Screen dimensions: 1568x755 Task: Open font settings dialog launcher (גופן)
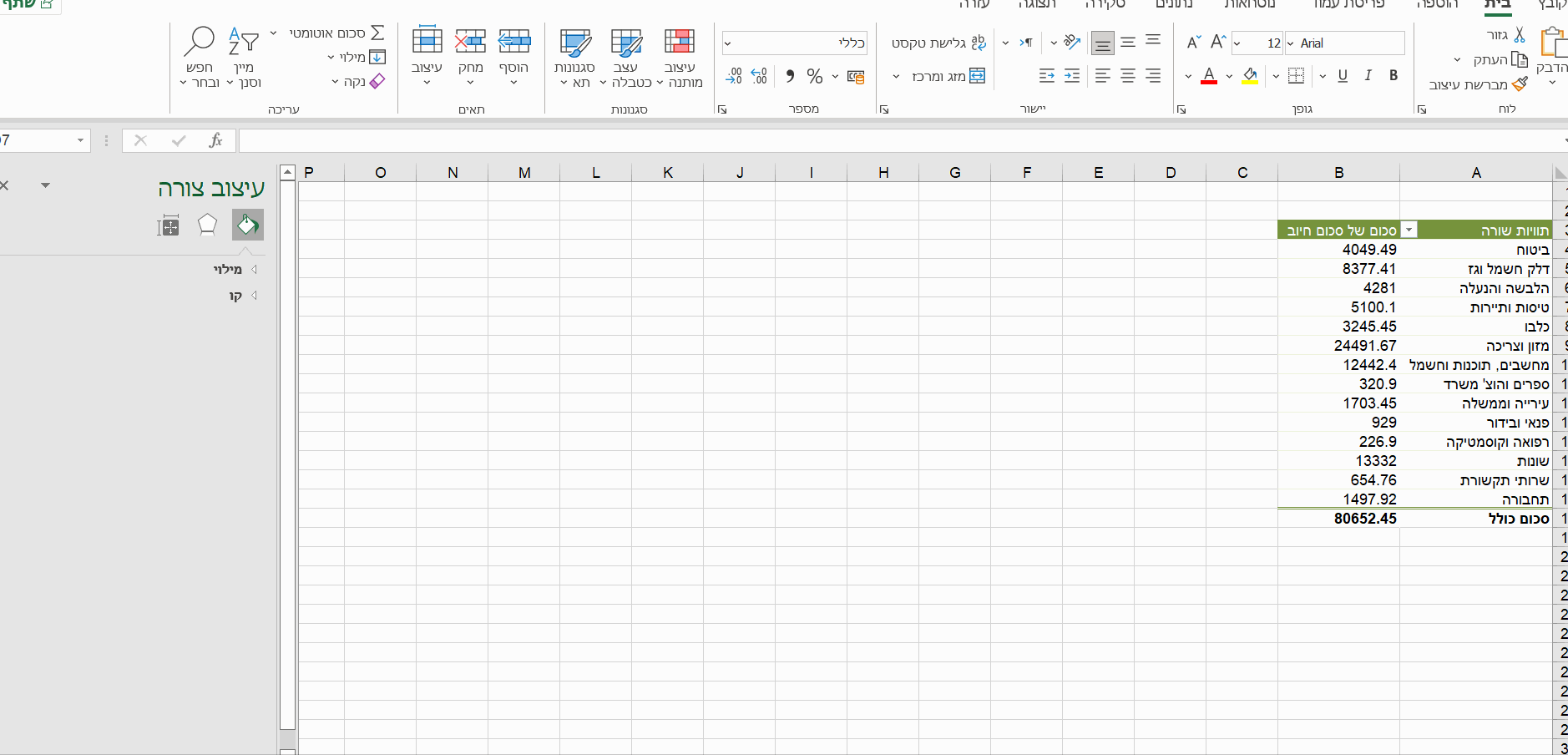click(1181, 109)
